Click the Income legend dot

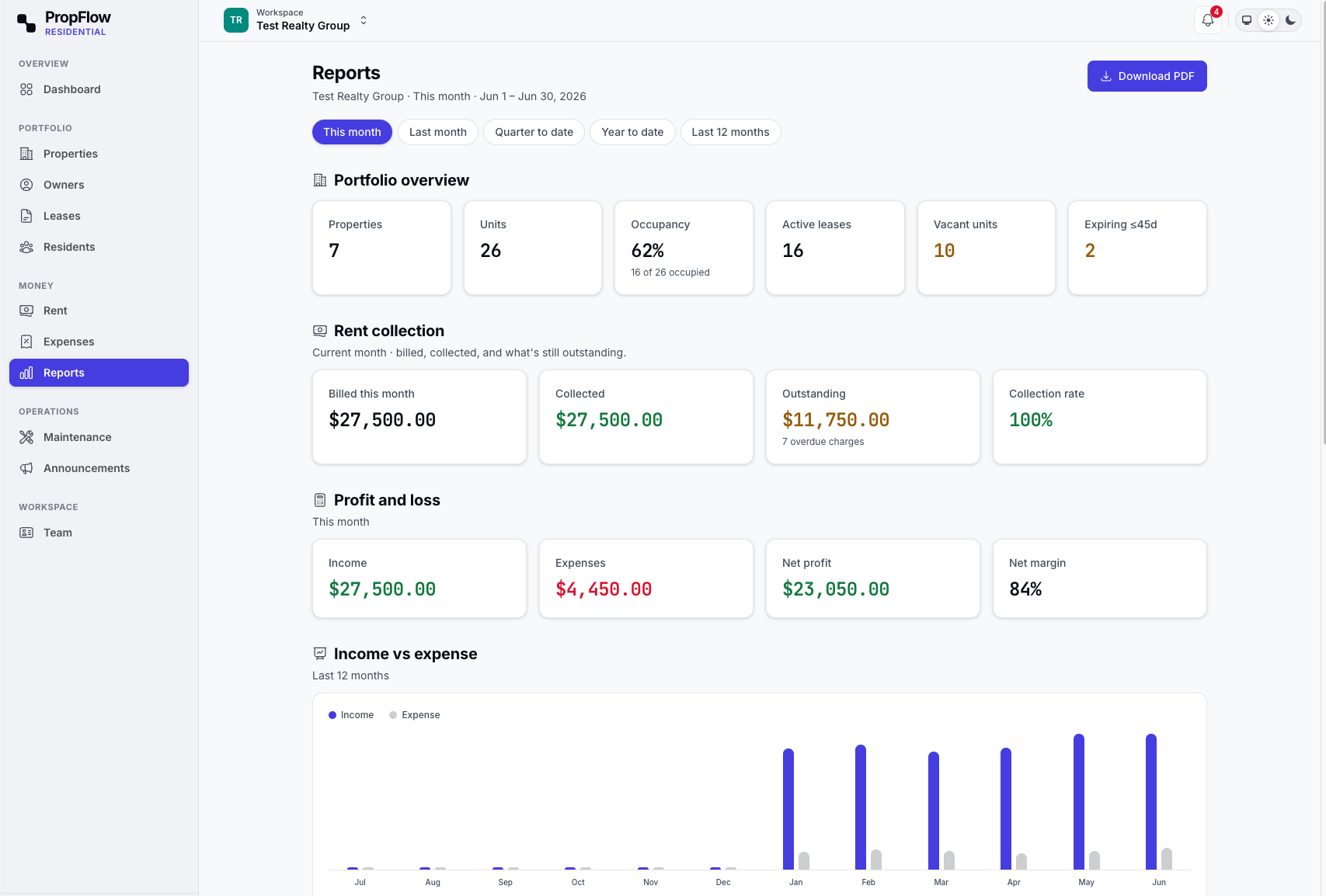[332, 715]
